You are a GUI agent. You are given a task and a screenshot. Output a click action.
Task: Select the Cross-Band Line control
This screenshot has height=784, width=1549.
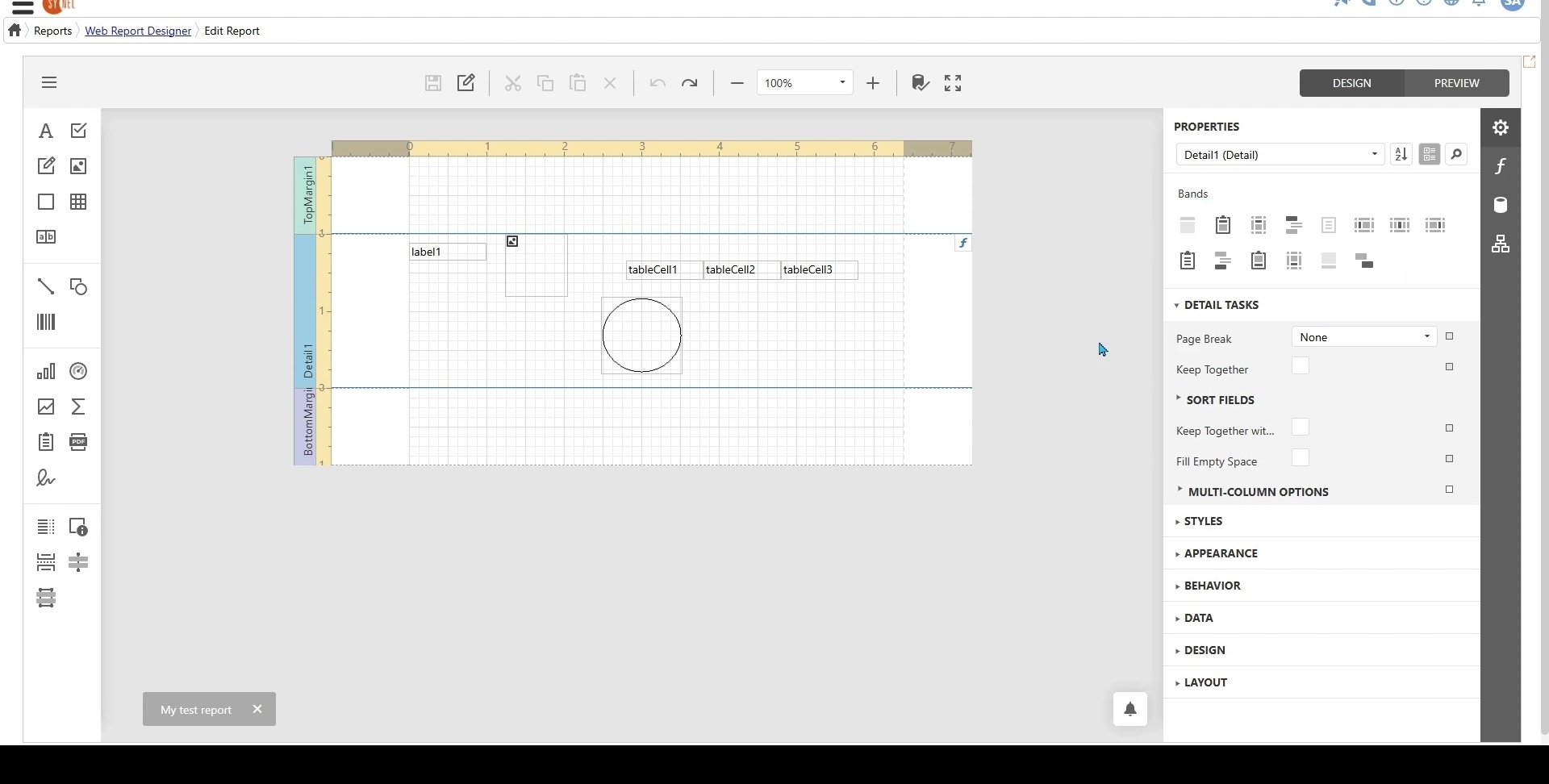[x=78, y=562]
